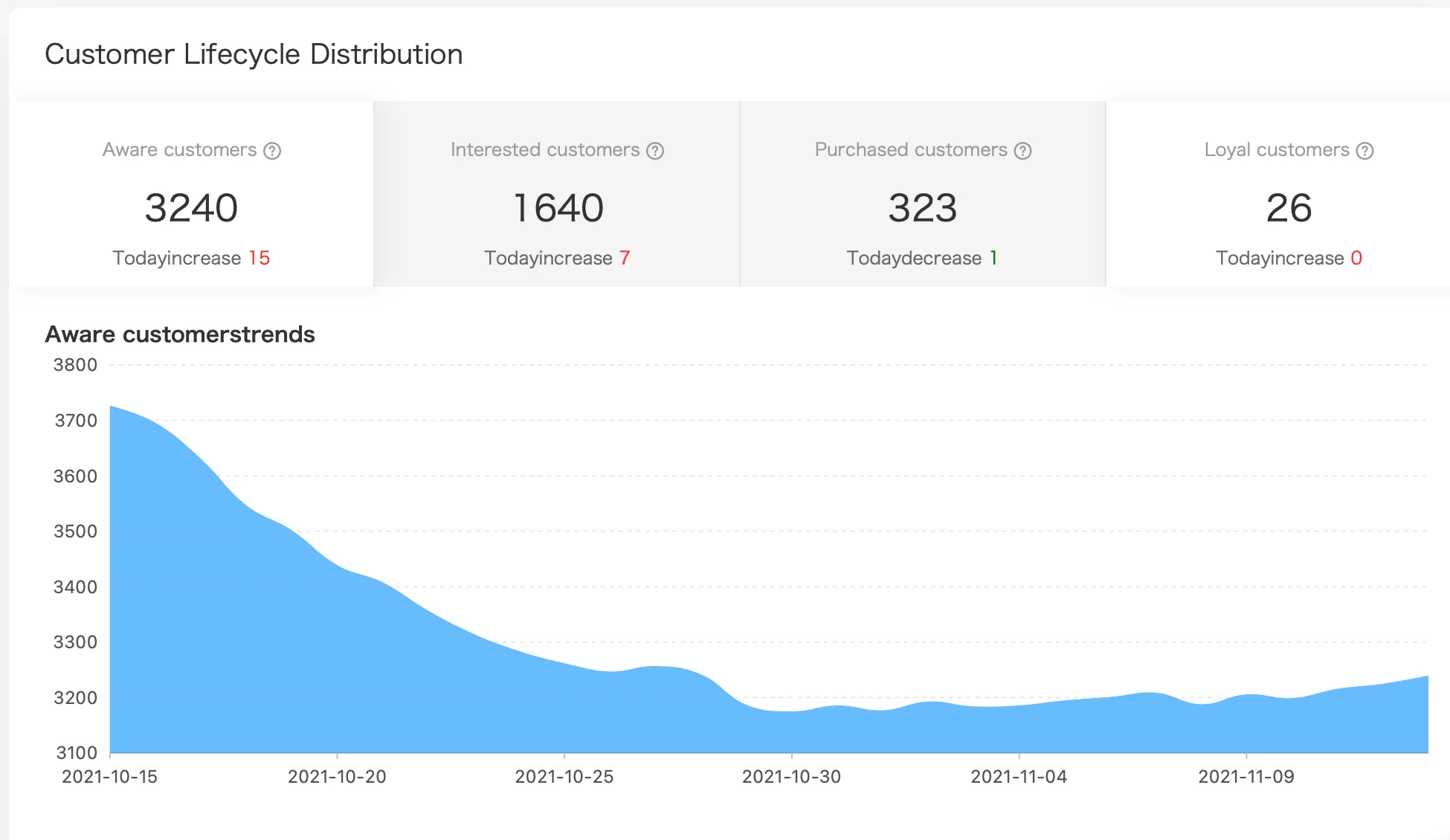Click the 2021-11-04 axis date label
This screenshot has width=1450, height=840.
coord(1019,777)
